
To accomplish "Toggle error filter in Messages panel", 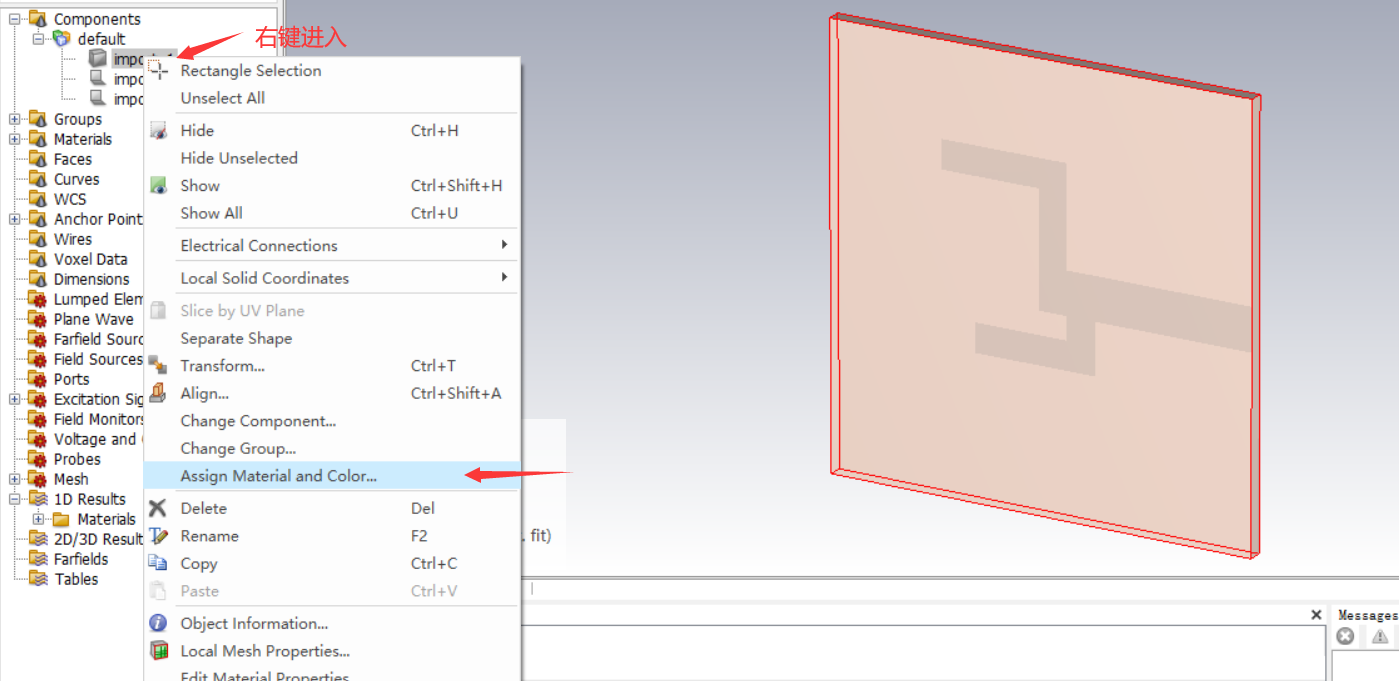I will point(1346,636).
